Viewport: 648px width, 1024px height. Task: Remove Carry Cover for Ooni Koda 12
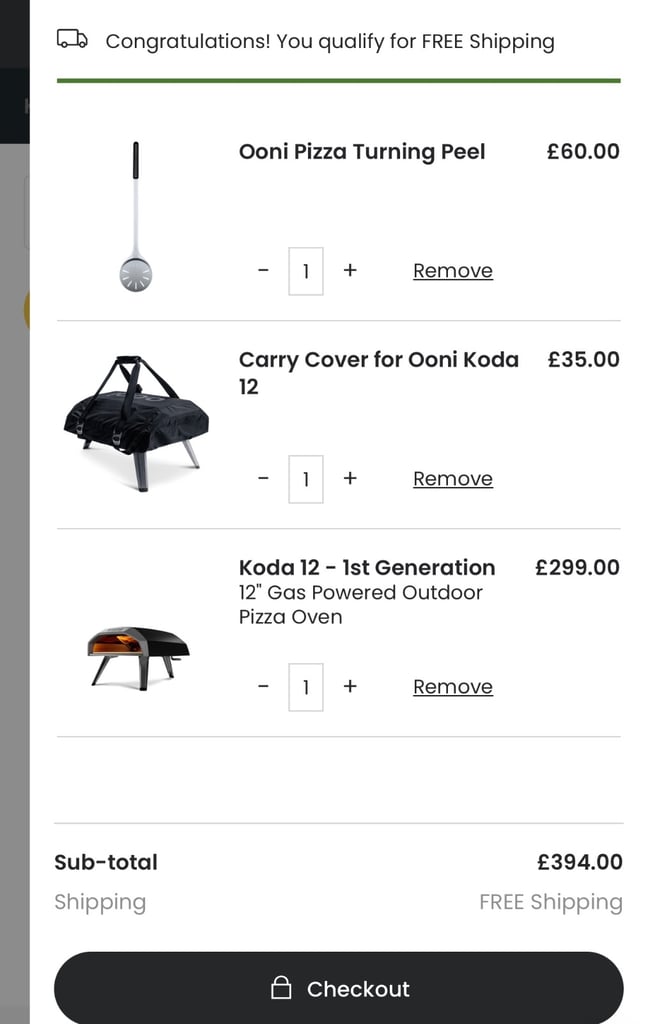pyautogui.click(x=453, y=479)
